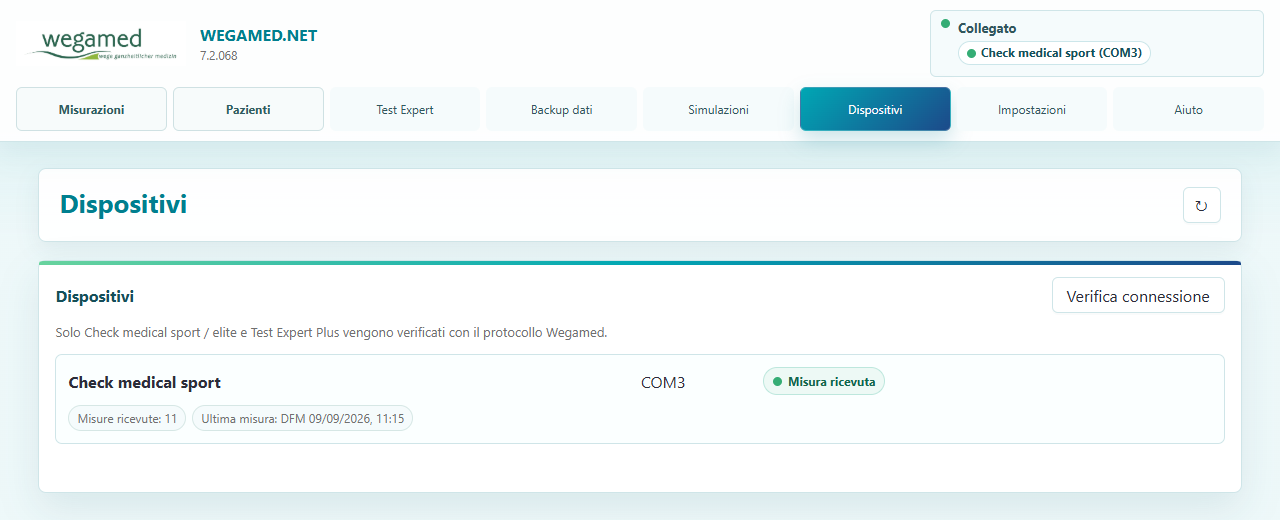Click the COM3 port label in the device row

coord(663,382)
